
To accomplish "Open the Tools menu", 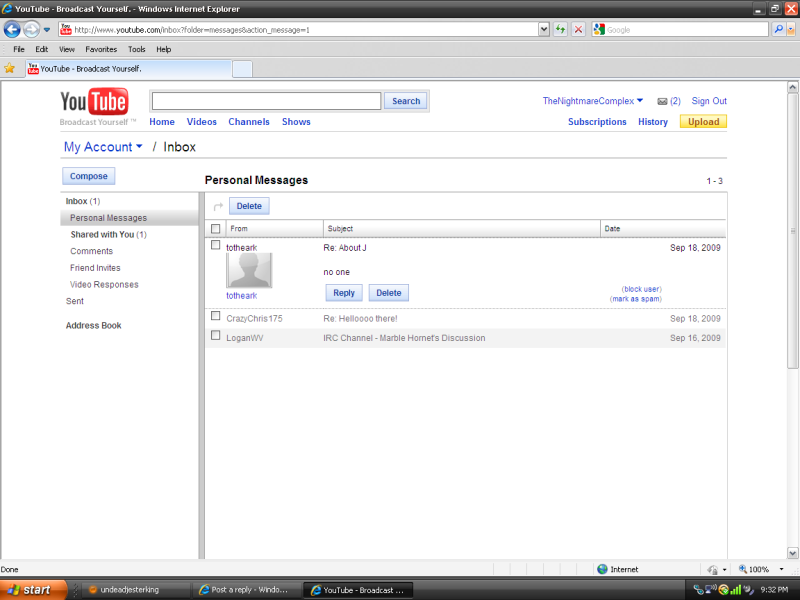I will 137,49.
